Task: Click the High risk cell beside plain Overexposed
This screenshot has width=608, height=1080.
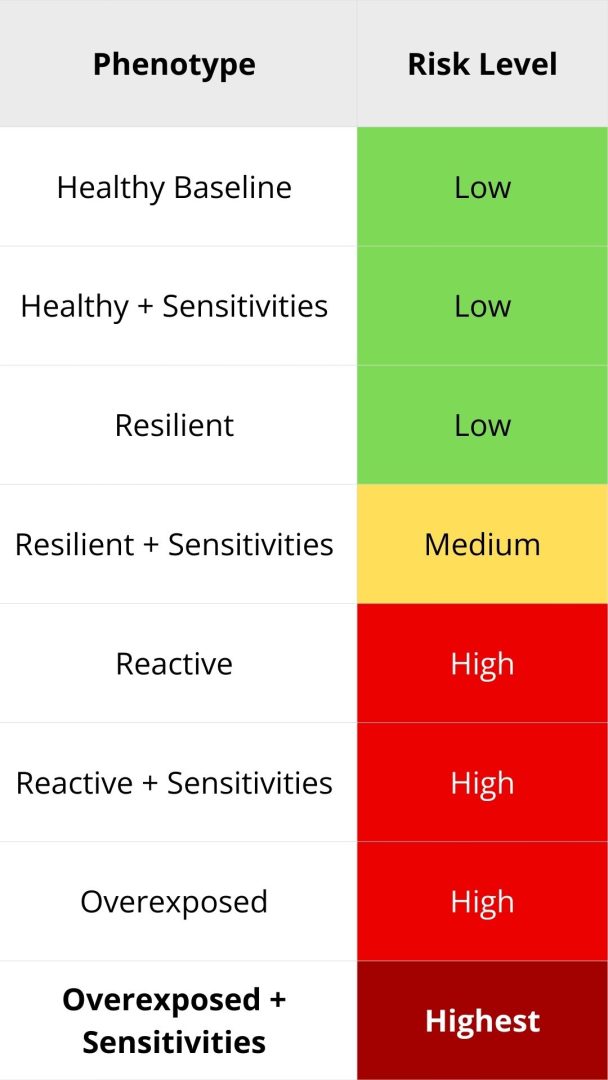Action: click(x=482, y=901)
